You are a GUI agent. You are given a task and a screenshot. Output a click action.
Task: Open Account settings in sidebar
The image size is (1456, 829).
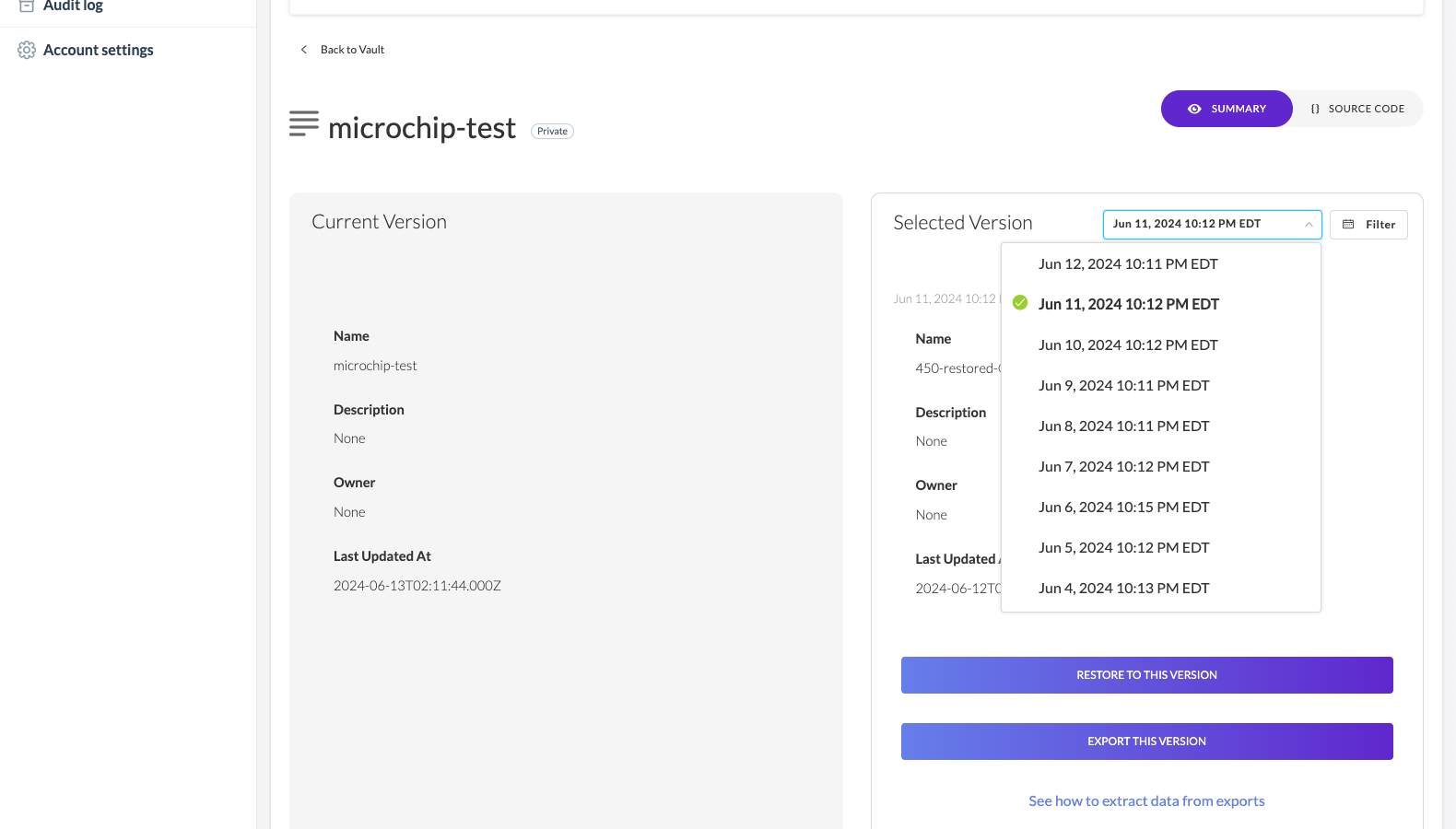[x=98, y=50]
